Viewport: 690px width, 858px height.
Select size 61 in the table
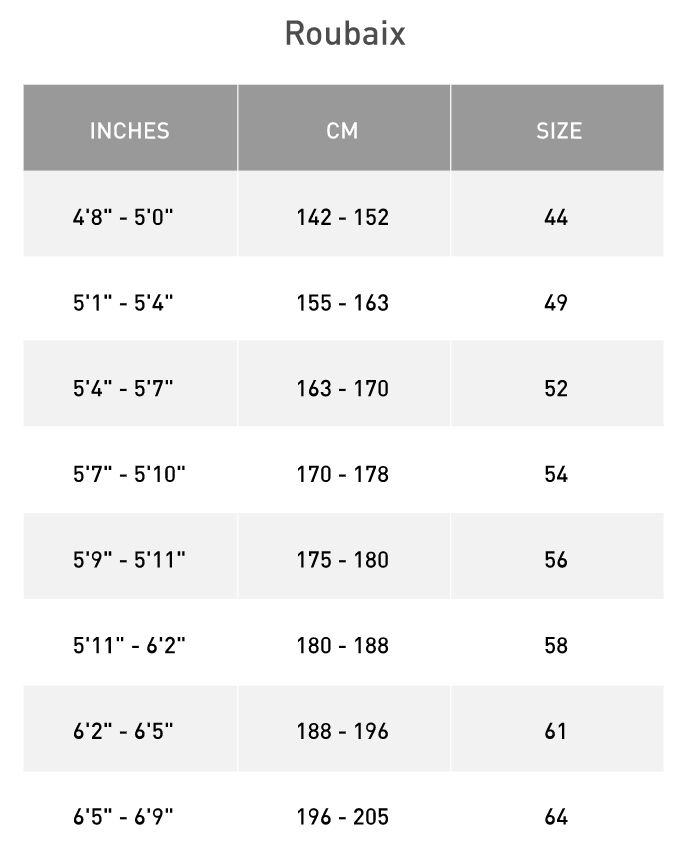tap(556, 732)
